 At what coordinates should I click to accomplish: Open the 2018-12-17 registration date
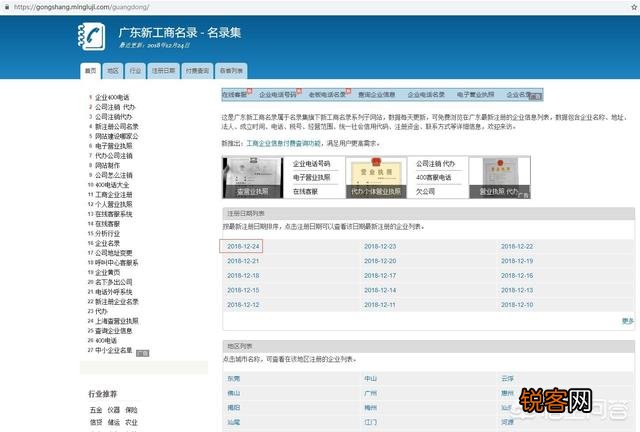click(380, 276)
